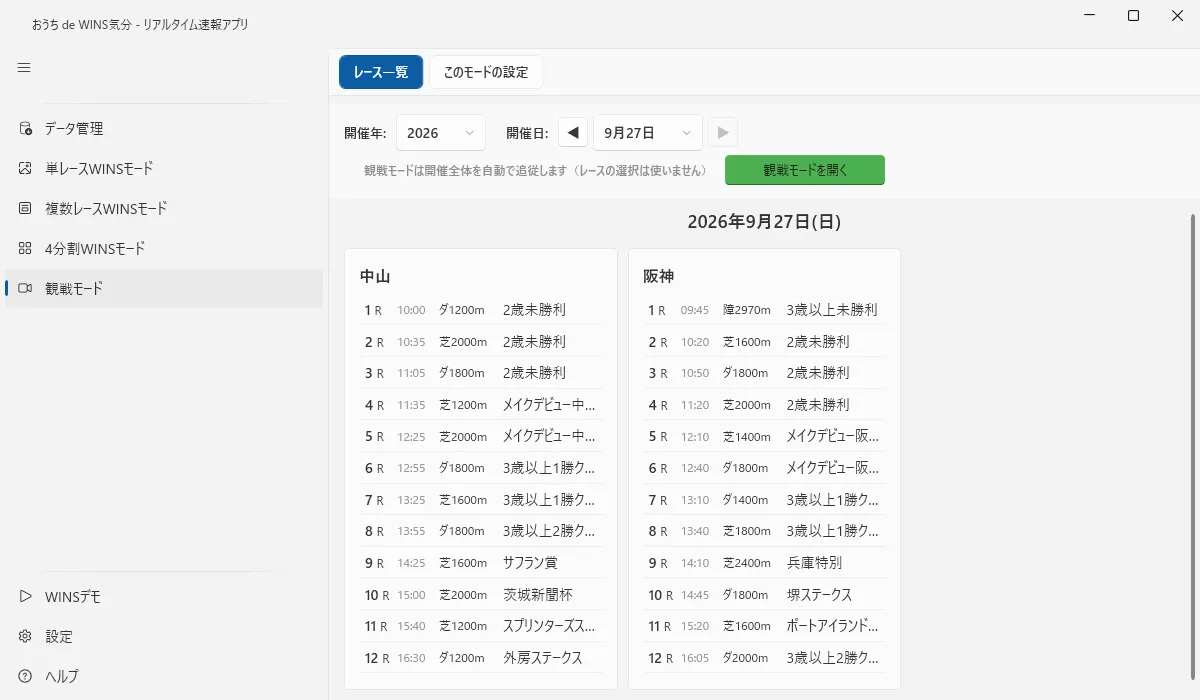1200x700 pixels.
Task: Select 中山 12R 外房ステークス row
Action: coord(481,658)
